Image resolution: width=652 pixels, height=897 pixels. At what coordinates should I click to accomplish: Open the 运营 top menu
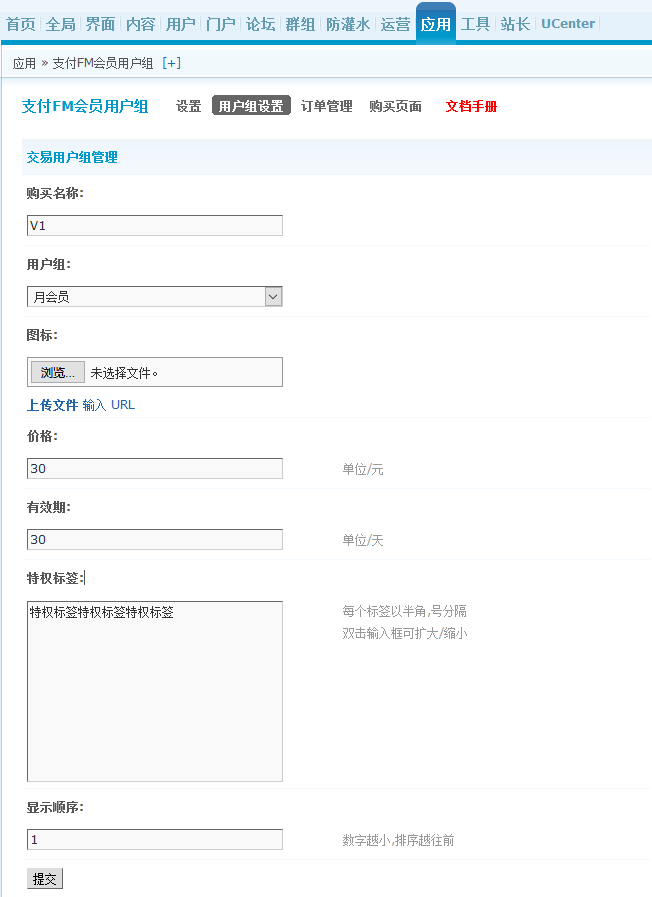click(x=396, y=24)
